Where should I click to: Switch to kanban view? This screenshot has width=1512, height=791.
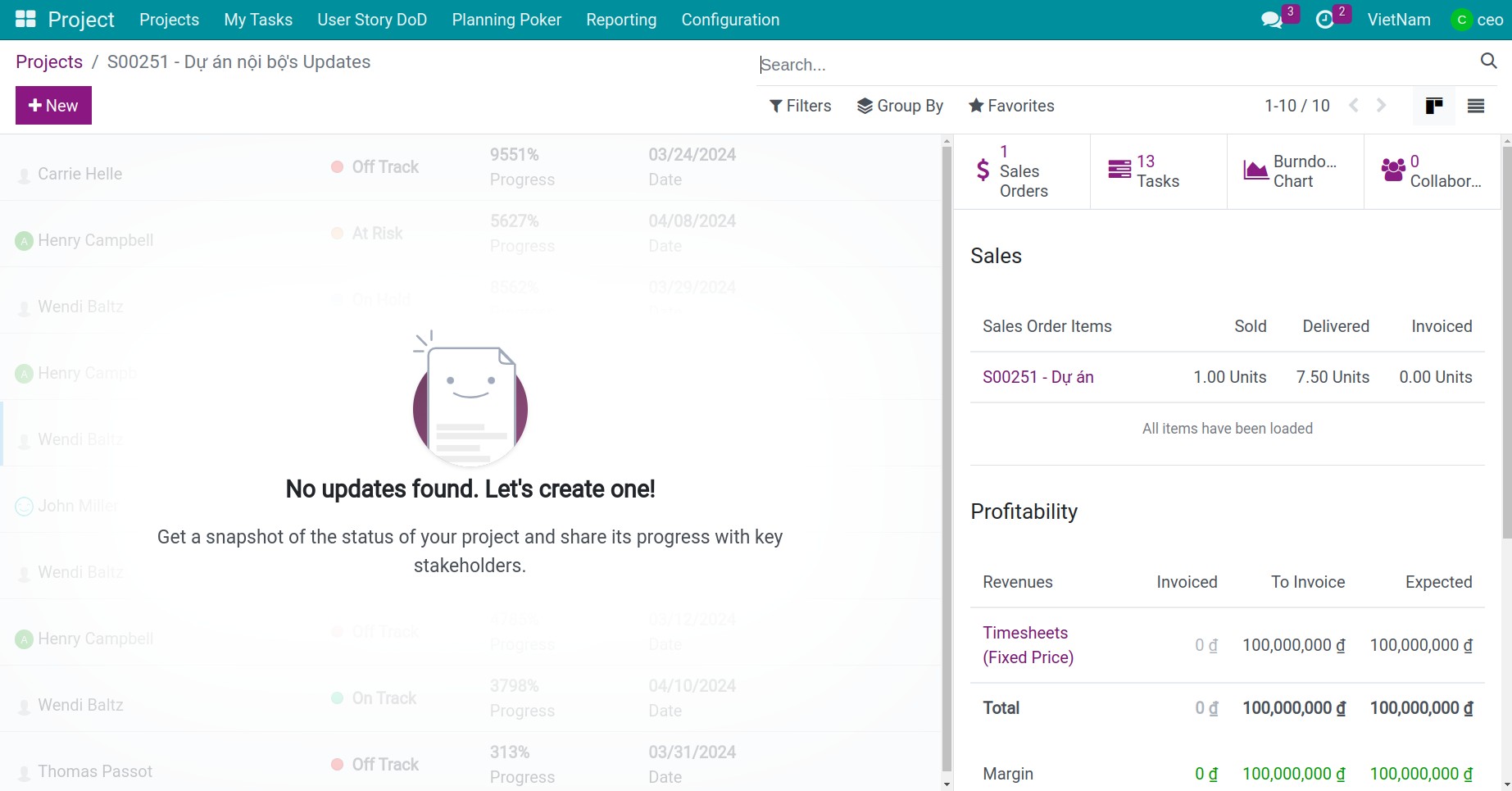(x=1434, y=106)
